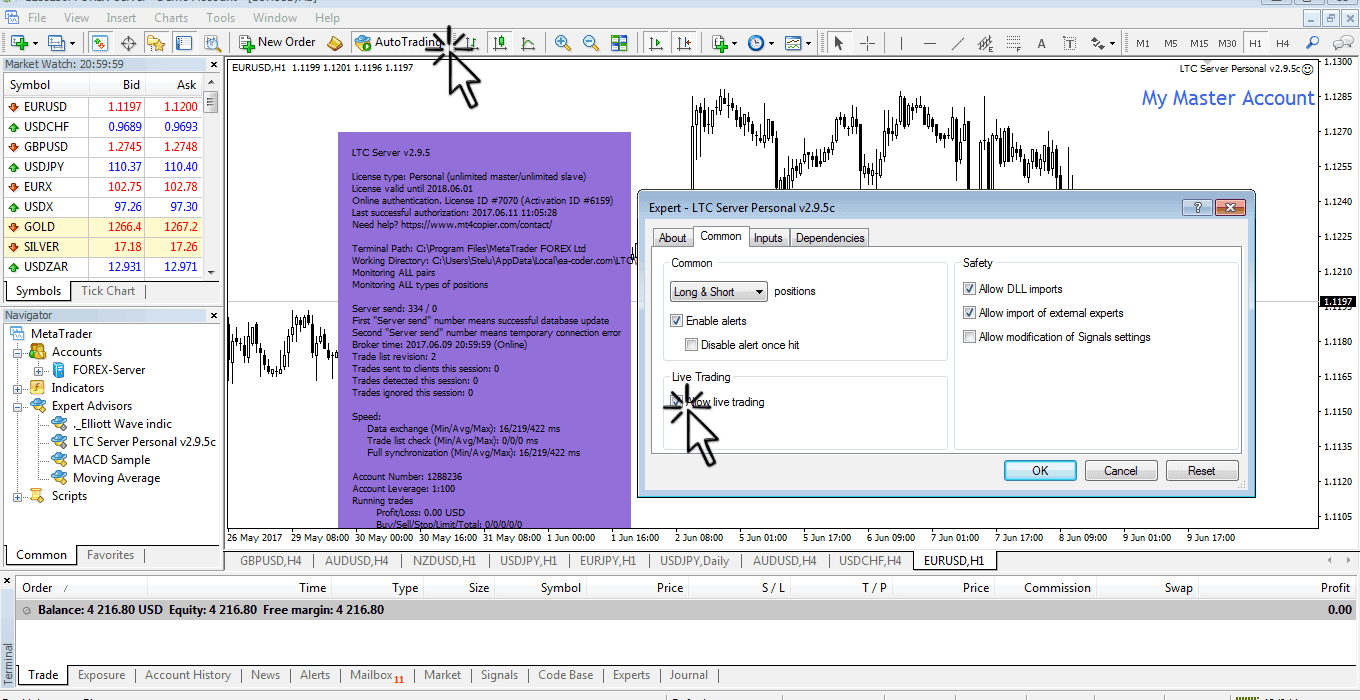Confirm the dialog with OK
The height and width of the screenshot is (700, 1360).
point(1040,471)
